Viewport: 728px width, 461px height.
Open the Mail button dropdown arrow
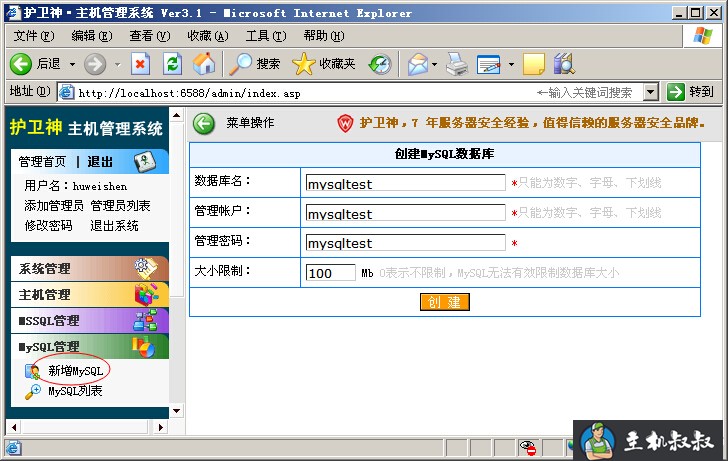(x=435, y=64)
